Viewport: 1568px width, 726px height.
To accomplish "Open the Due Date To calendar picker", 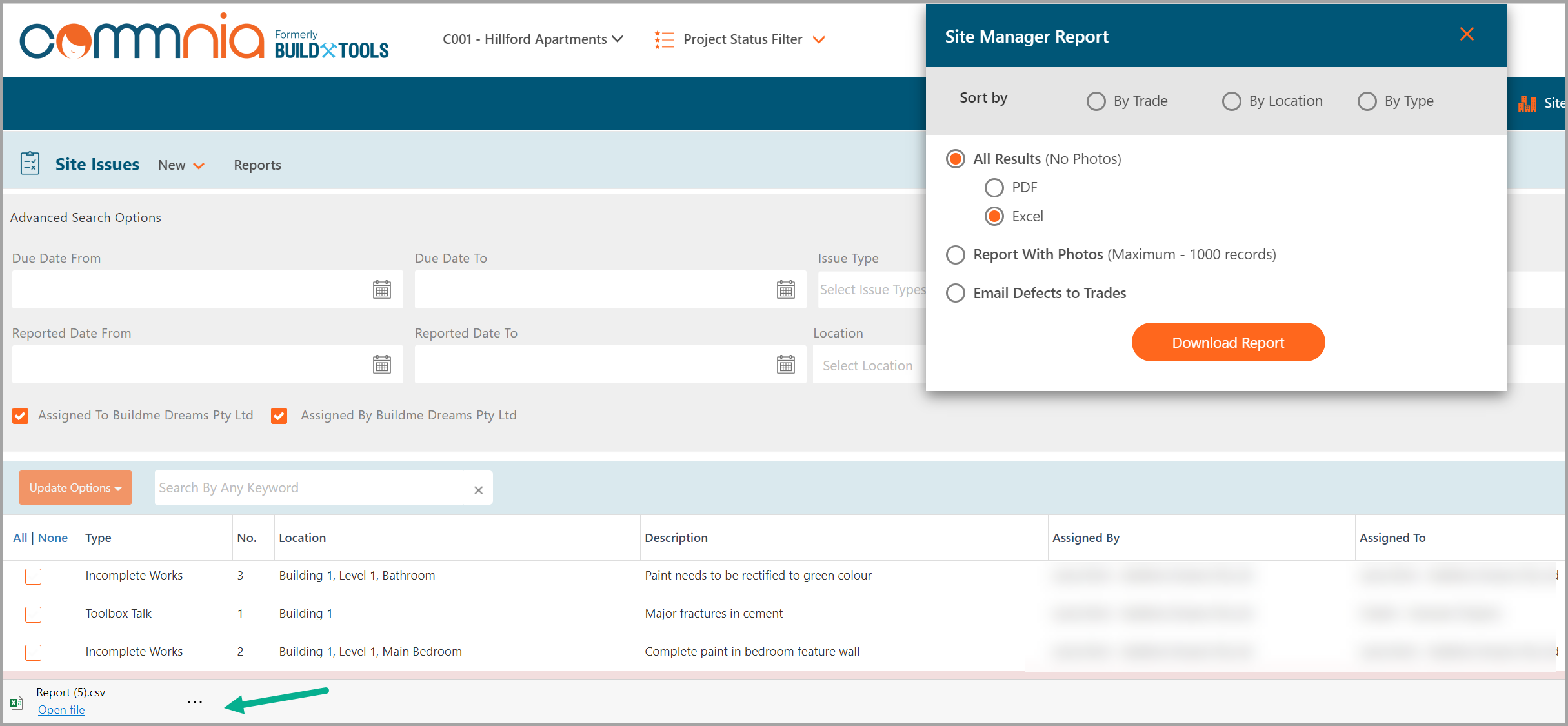I will (x=786, y=289).
